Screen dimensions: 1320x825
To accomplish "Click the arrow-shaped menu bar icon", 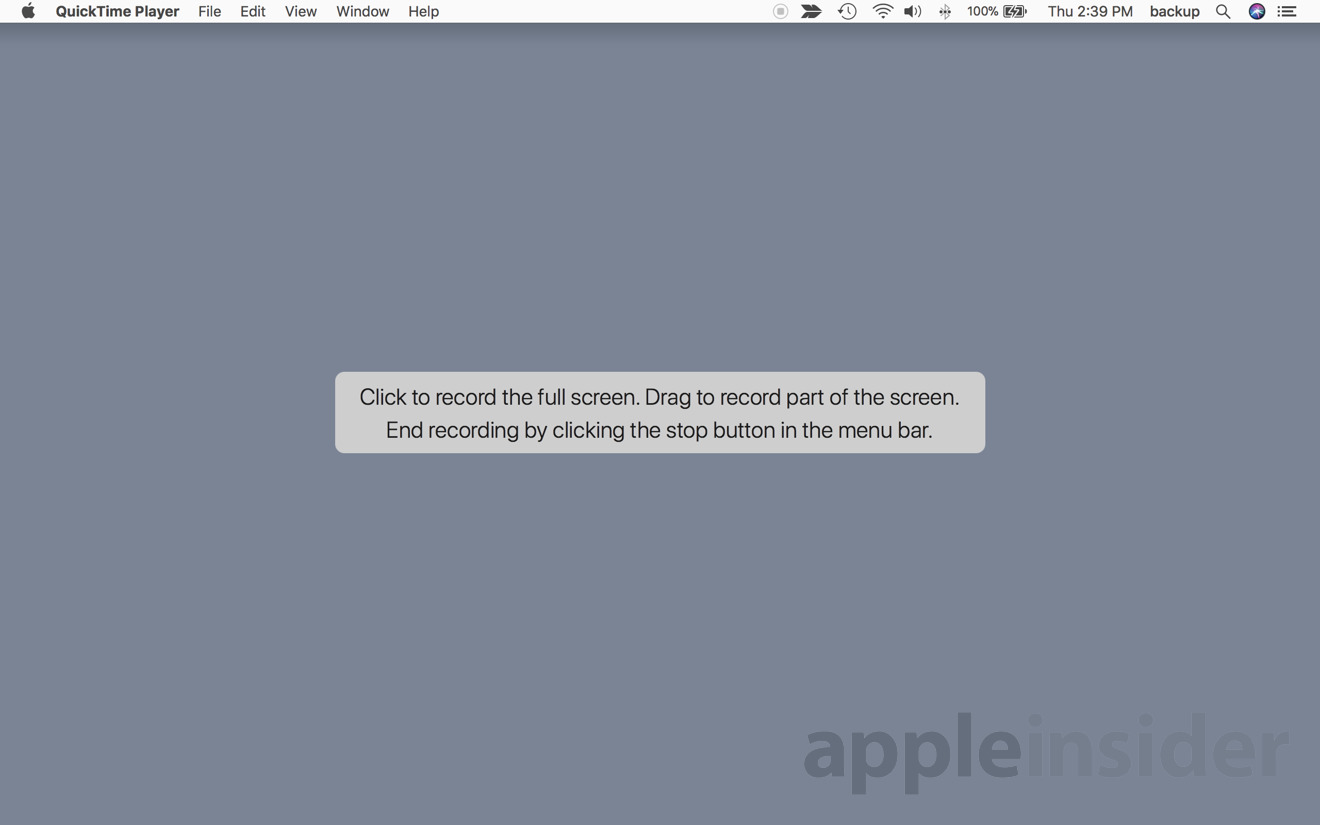I will [811, 11].
